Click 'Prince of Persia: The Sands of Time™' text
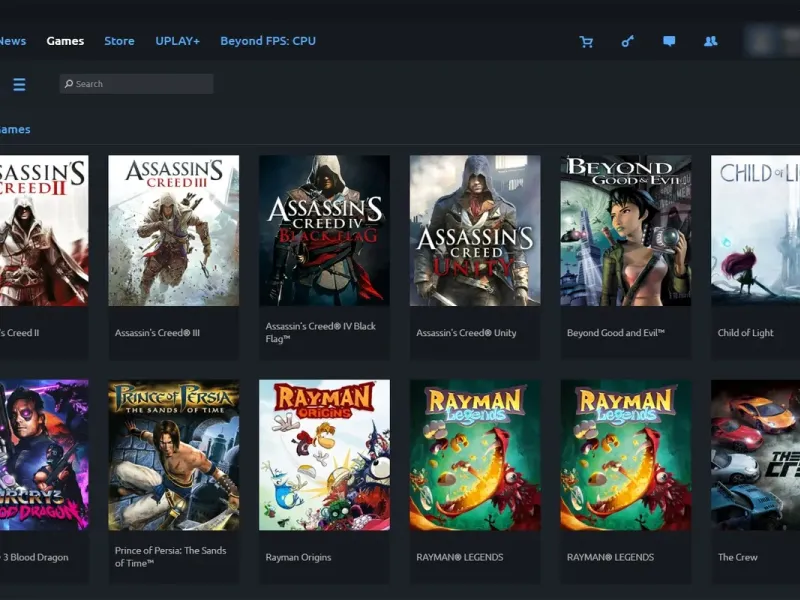This screenshot has width=800, height=600. pyautogui.click(x=170, y=557)
